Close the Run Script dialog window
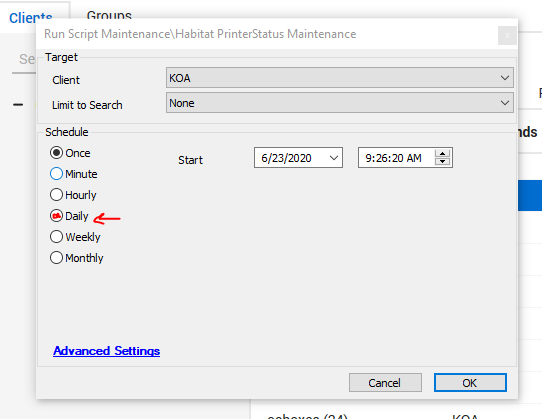This screenshot has height=419, width=542. [x=507, y=36]
